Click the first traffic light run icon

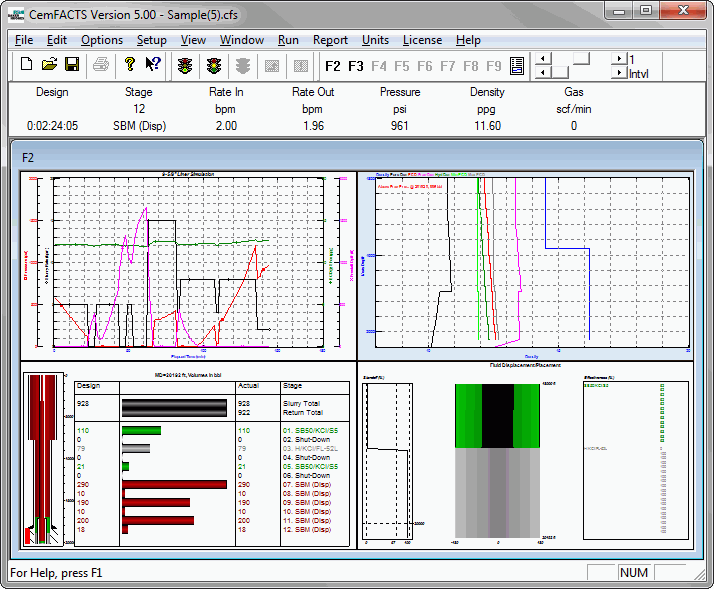click(185, 65)
